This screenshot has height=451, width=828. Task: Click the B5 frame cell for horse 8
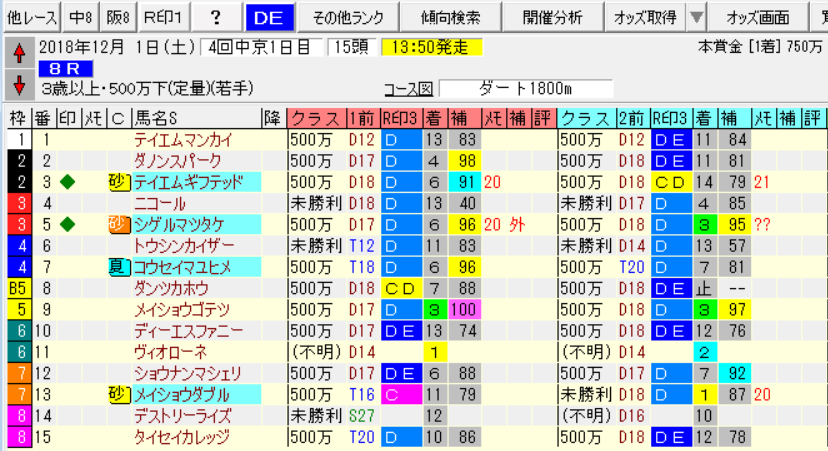coord(19,288)
